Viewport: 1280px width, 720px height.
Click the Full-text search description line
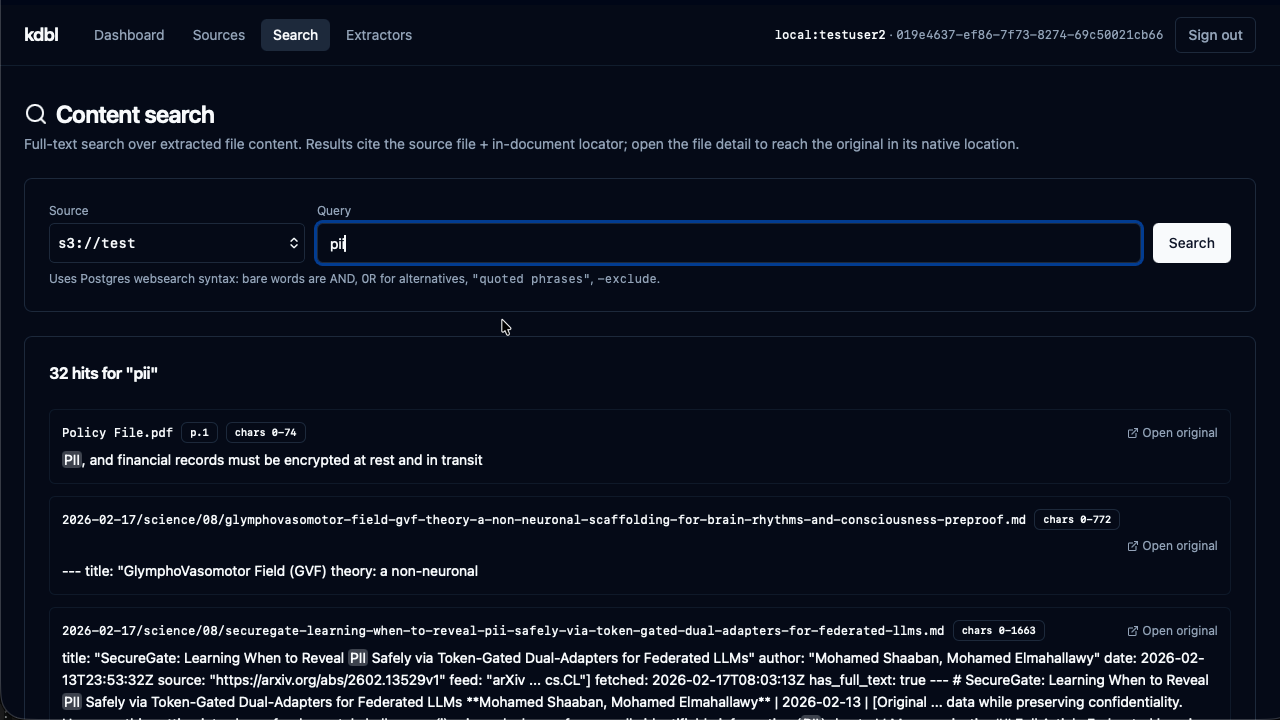pyautogui.click(x=521, y=144)
